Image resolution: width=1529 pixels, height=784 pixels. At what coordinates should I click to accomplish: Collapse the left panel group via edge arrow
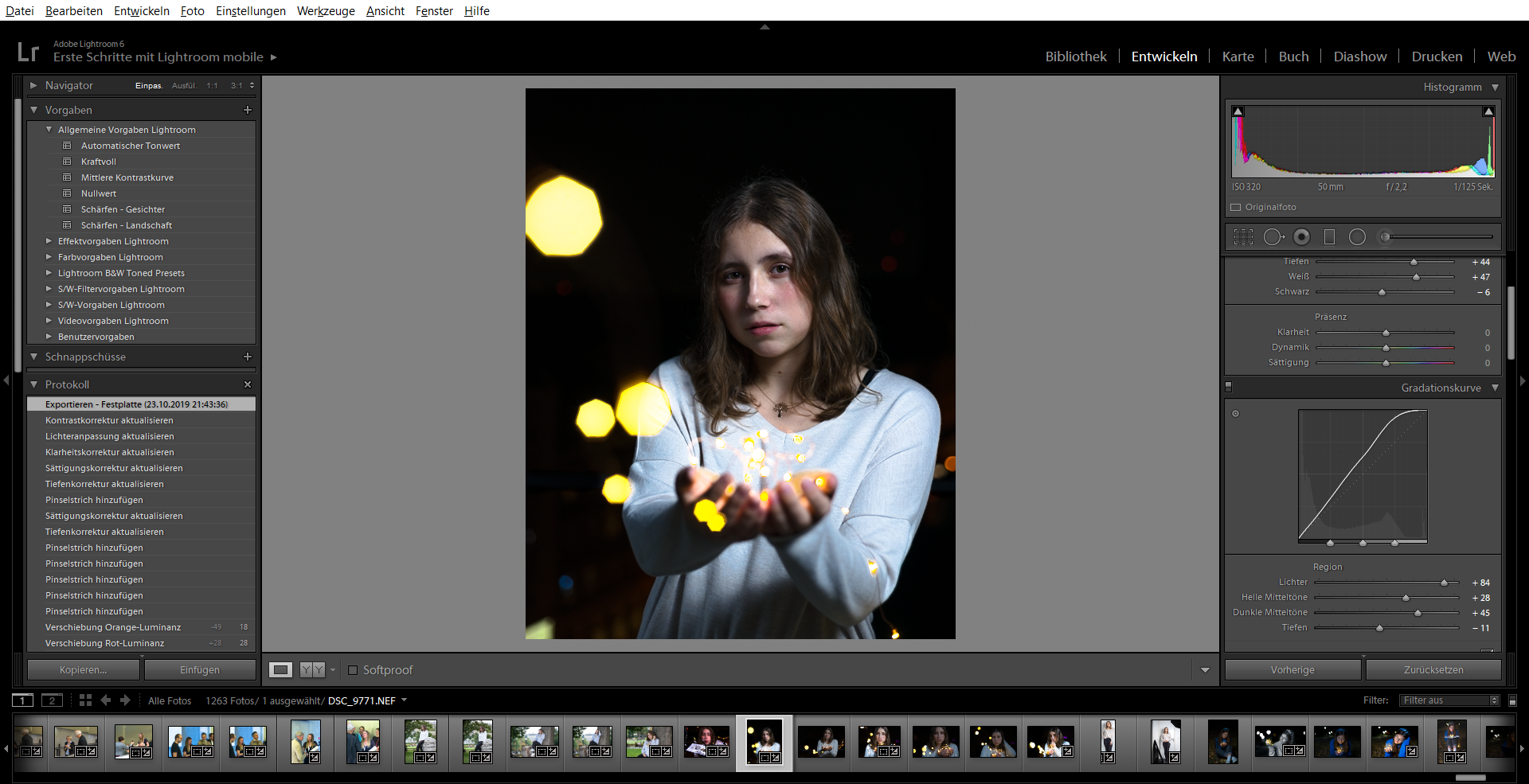[6, 380]
